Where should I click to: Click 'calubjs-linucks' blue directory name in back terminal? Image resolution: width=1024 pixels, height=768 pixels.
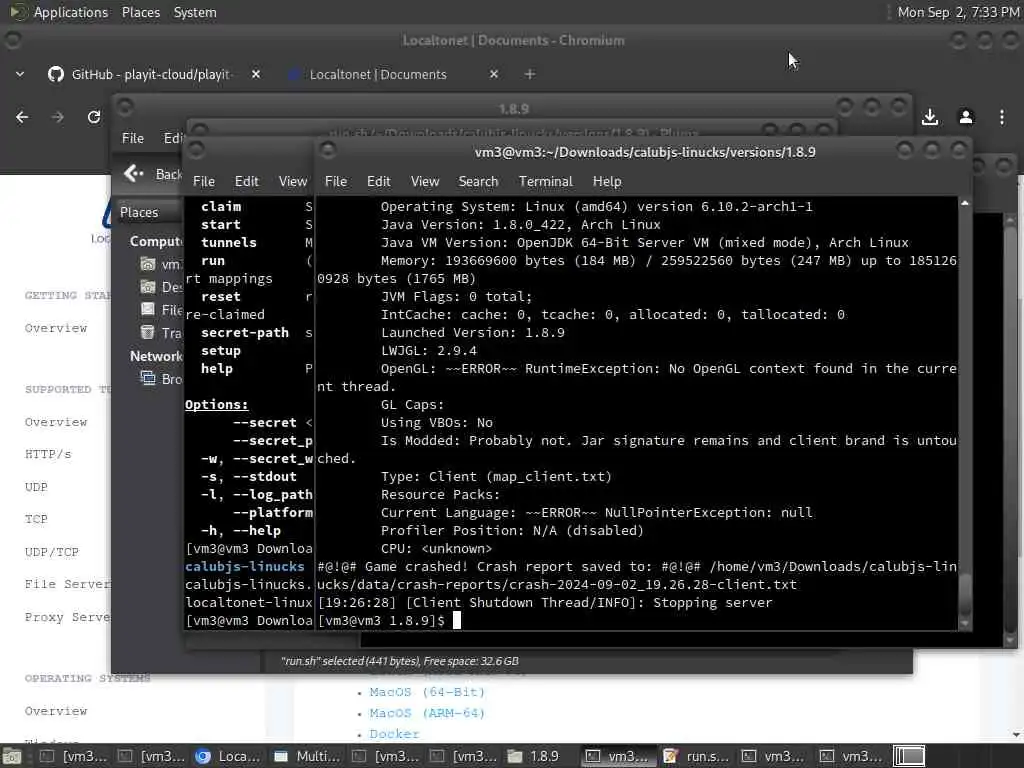click(x=245, y=567)
